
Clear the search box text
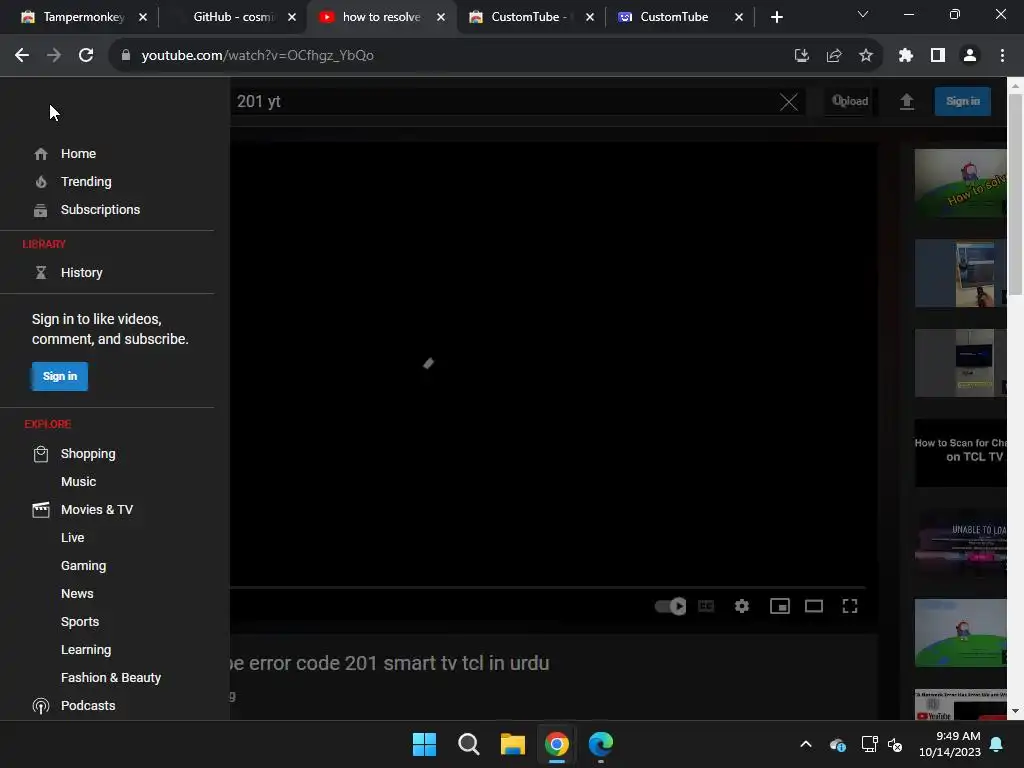[788, 101]
